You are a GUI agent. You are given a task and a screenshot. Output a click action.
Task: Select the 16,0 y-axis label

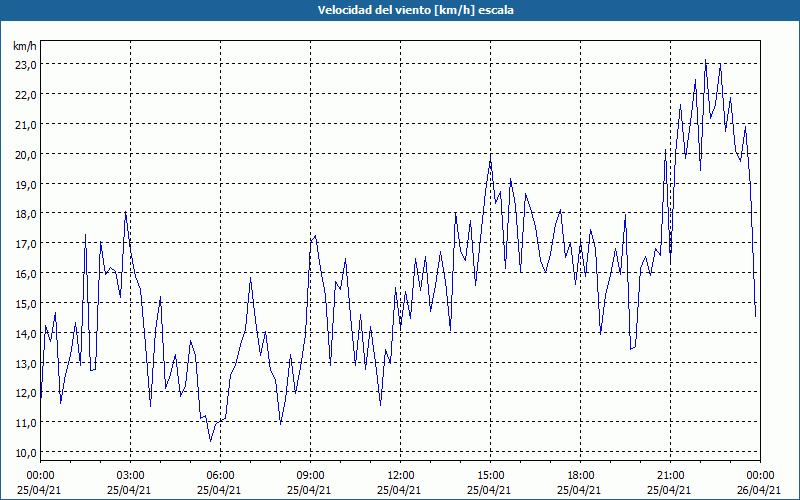(x=25, y=273)
